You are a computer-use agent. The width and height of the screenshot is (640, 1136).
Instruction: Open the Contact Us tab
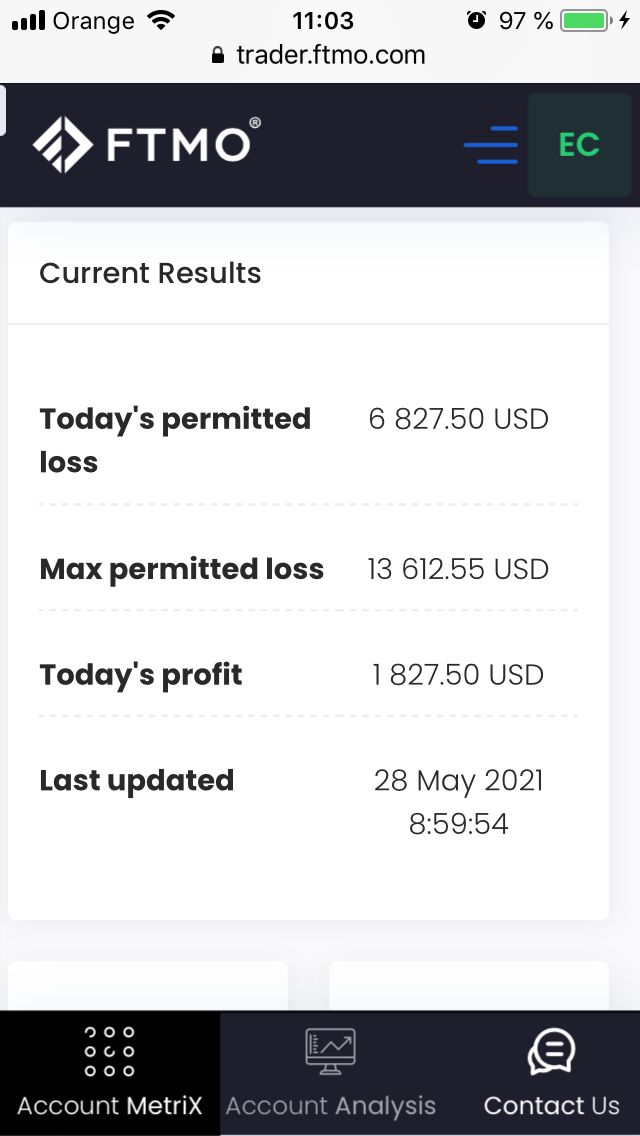pyautogui.click(x=551, y=1105)
